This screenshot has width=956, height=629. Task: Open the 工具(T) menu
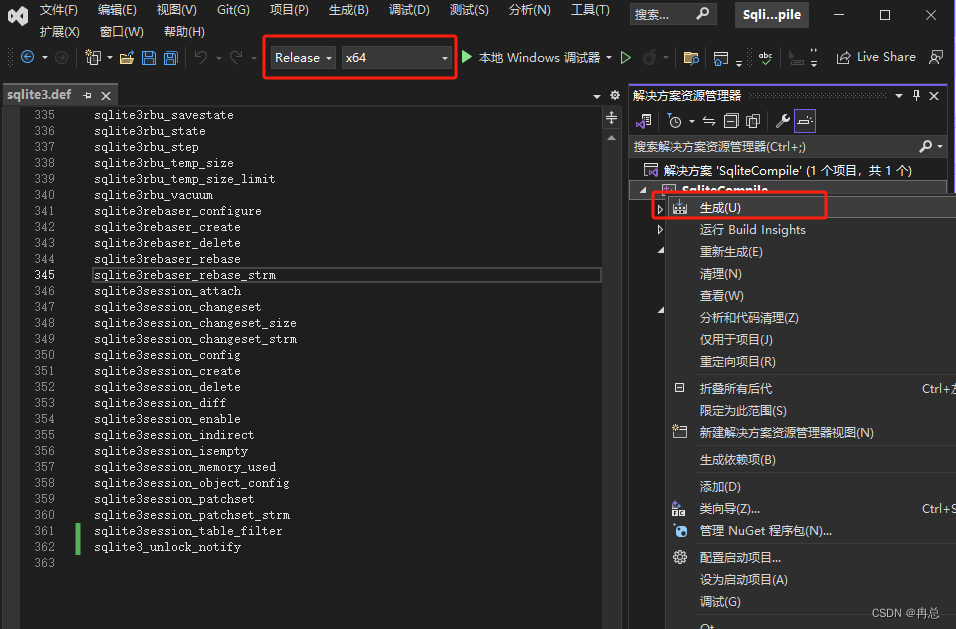[590, 10]
